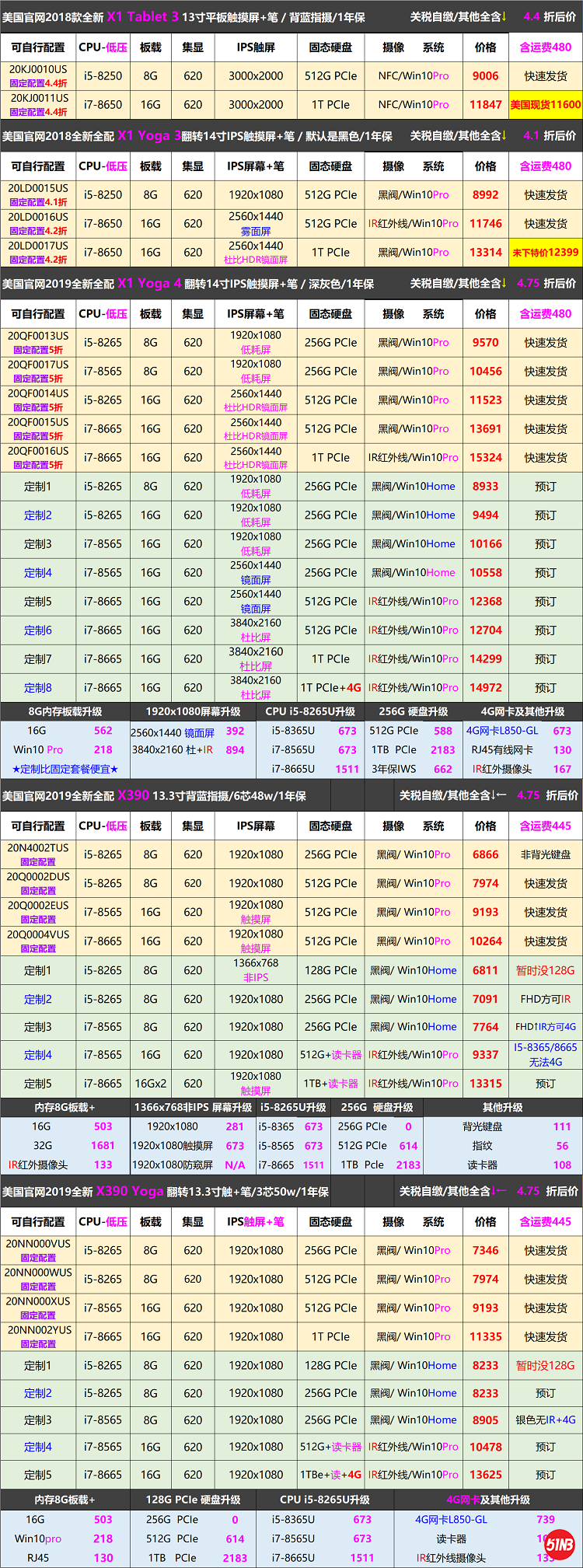The height and width of the screenshot is (1568, 583).
Task: Select model number 20QF0014US
Action: pos(38,393)
